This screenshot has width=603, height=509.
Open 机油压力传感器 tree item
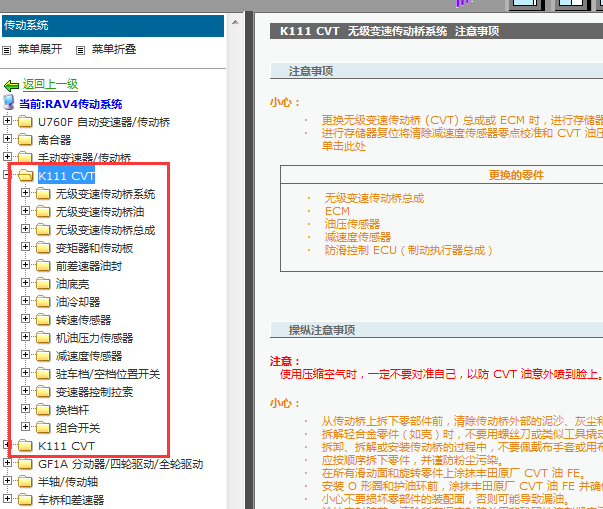[95, 338]
